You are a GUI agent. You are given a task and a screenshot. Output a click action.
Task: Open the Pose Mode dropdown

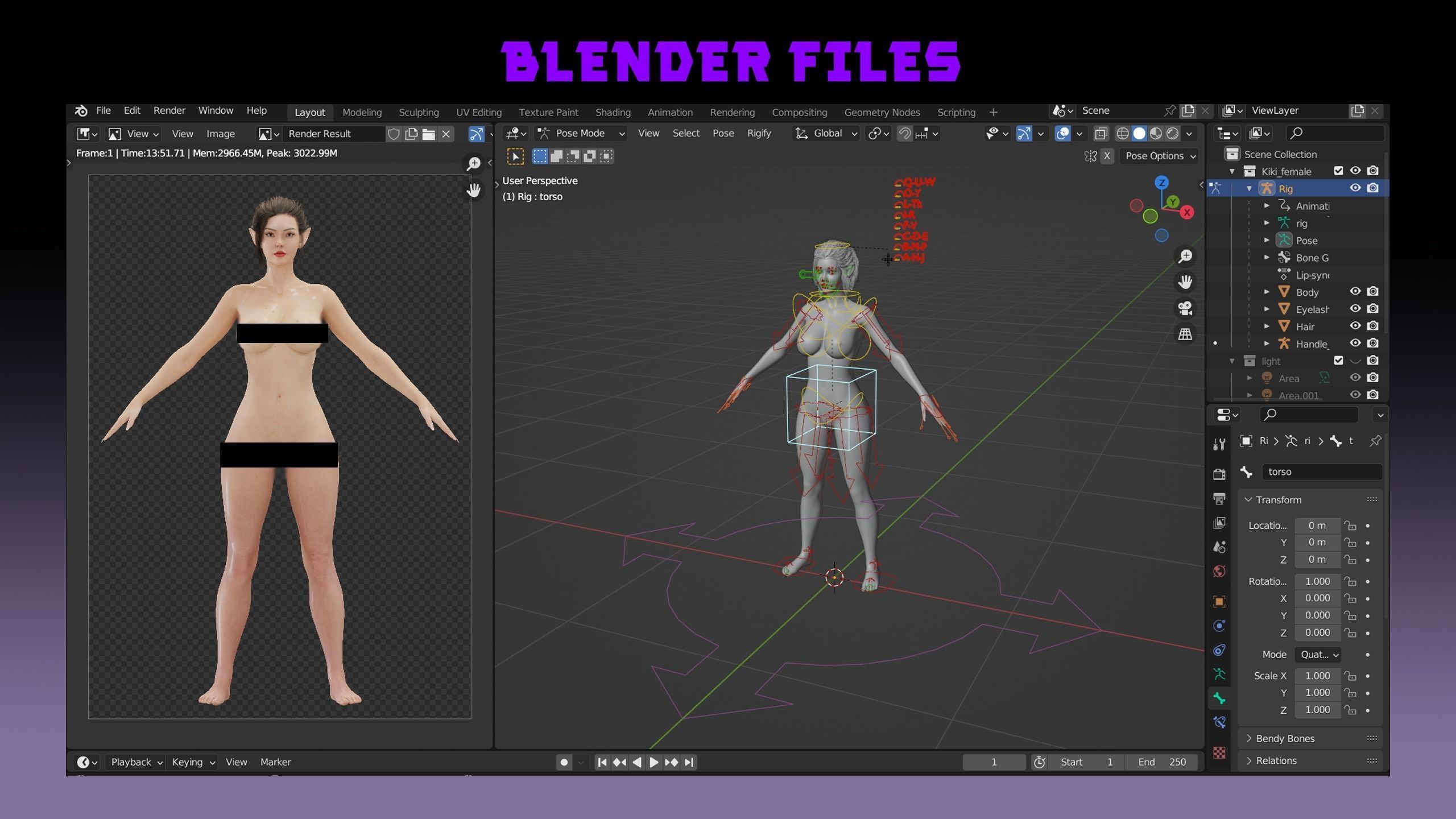point(581,134)
